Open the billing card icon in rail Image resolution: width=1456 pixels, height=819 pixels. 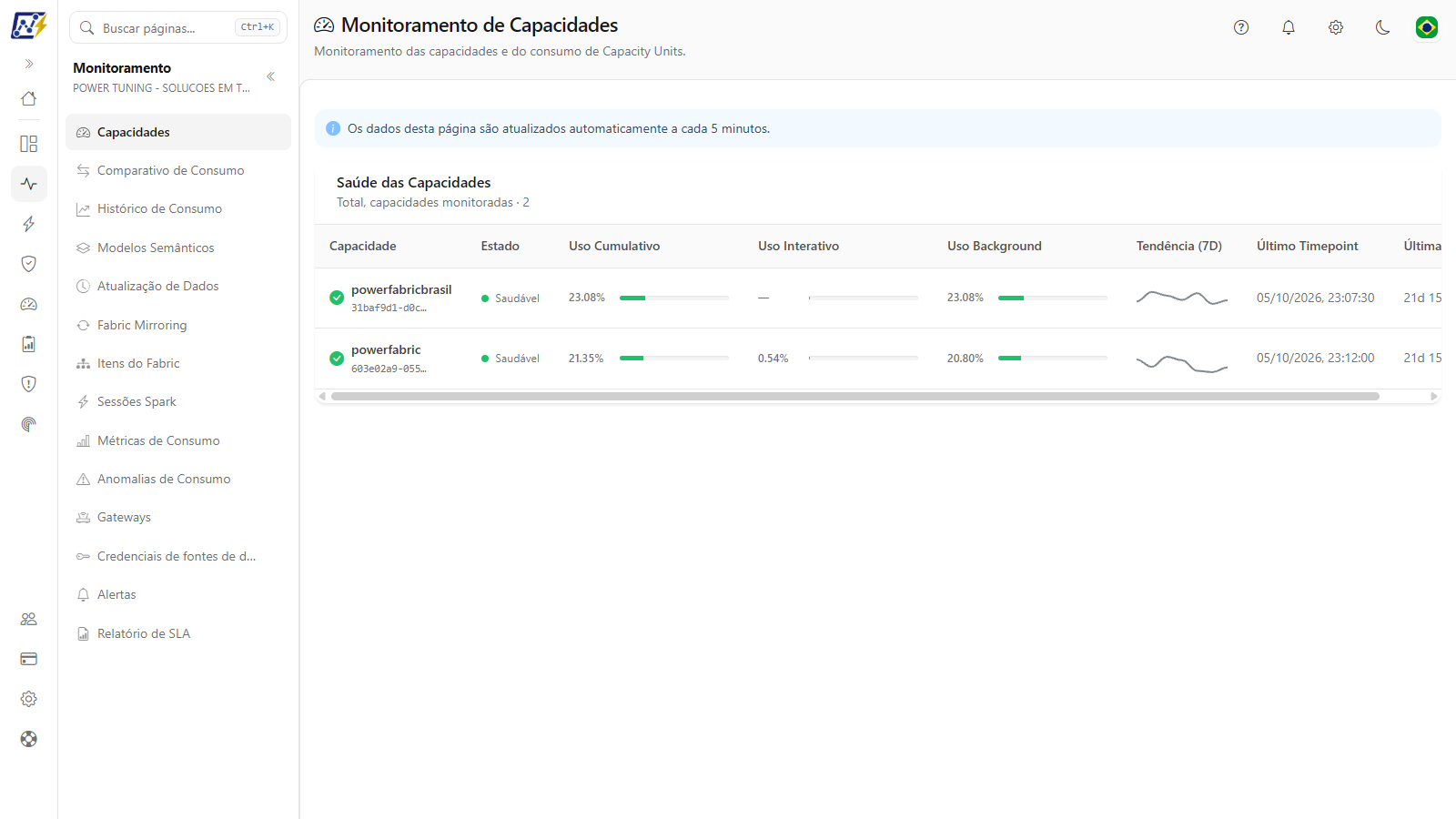click(29, 659)
